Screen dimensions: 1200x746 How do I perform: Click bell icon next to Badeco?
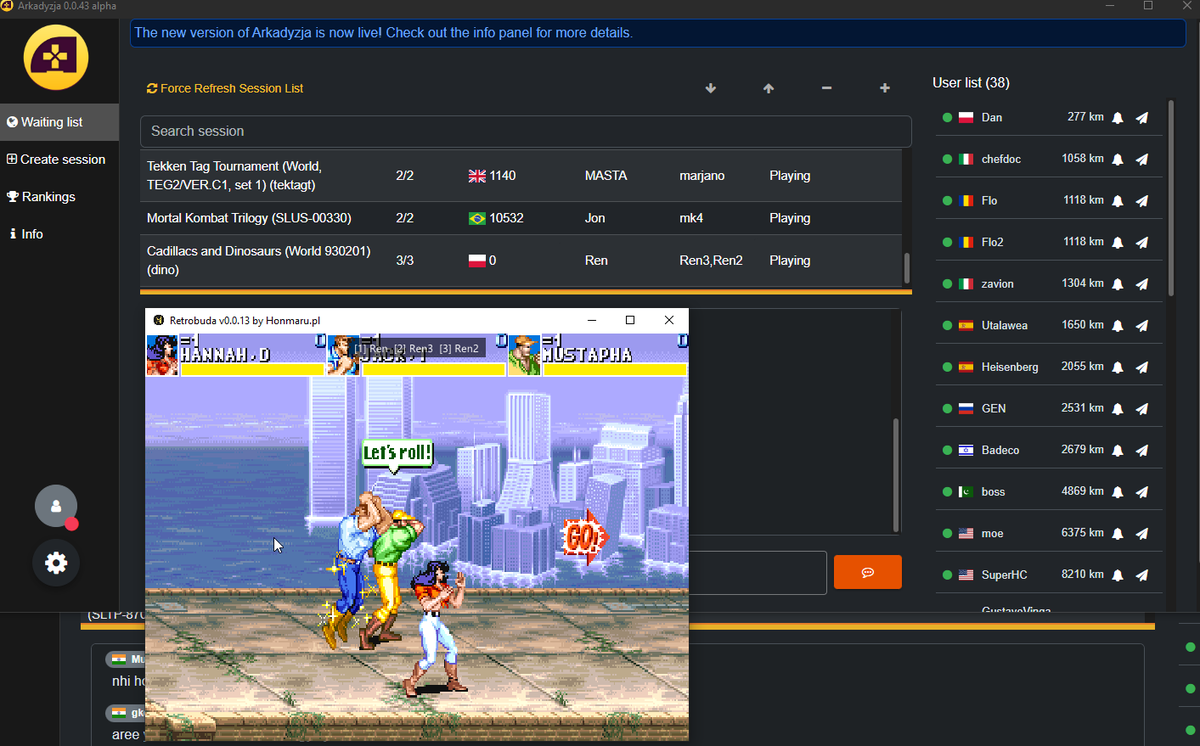click(1118, 450)
